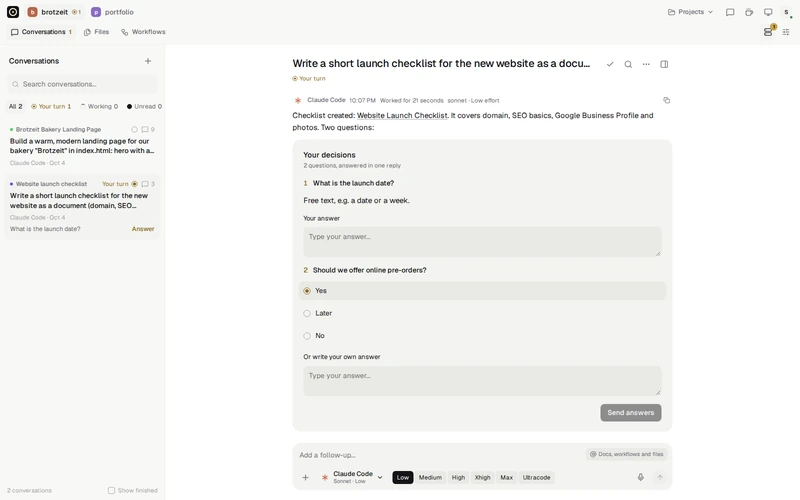Click the launch date answer text field
Screen dimensions: 800x500
482,242
